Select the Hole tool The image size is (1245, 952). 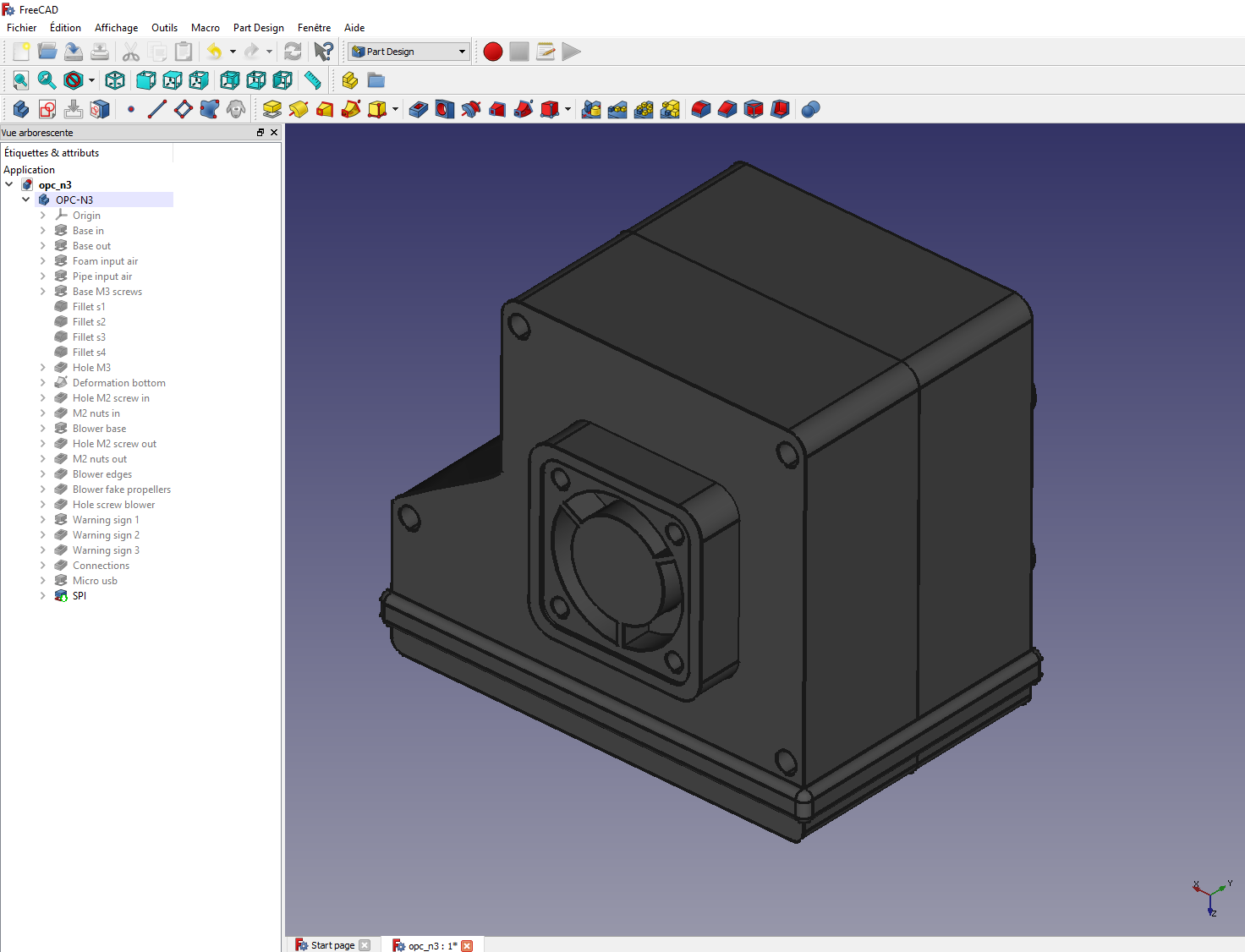[x=445, y=109]
